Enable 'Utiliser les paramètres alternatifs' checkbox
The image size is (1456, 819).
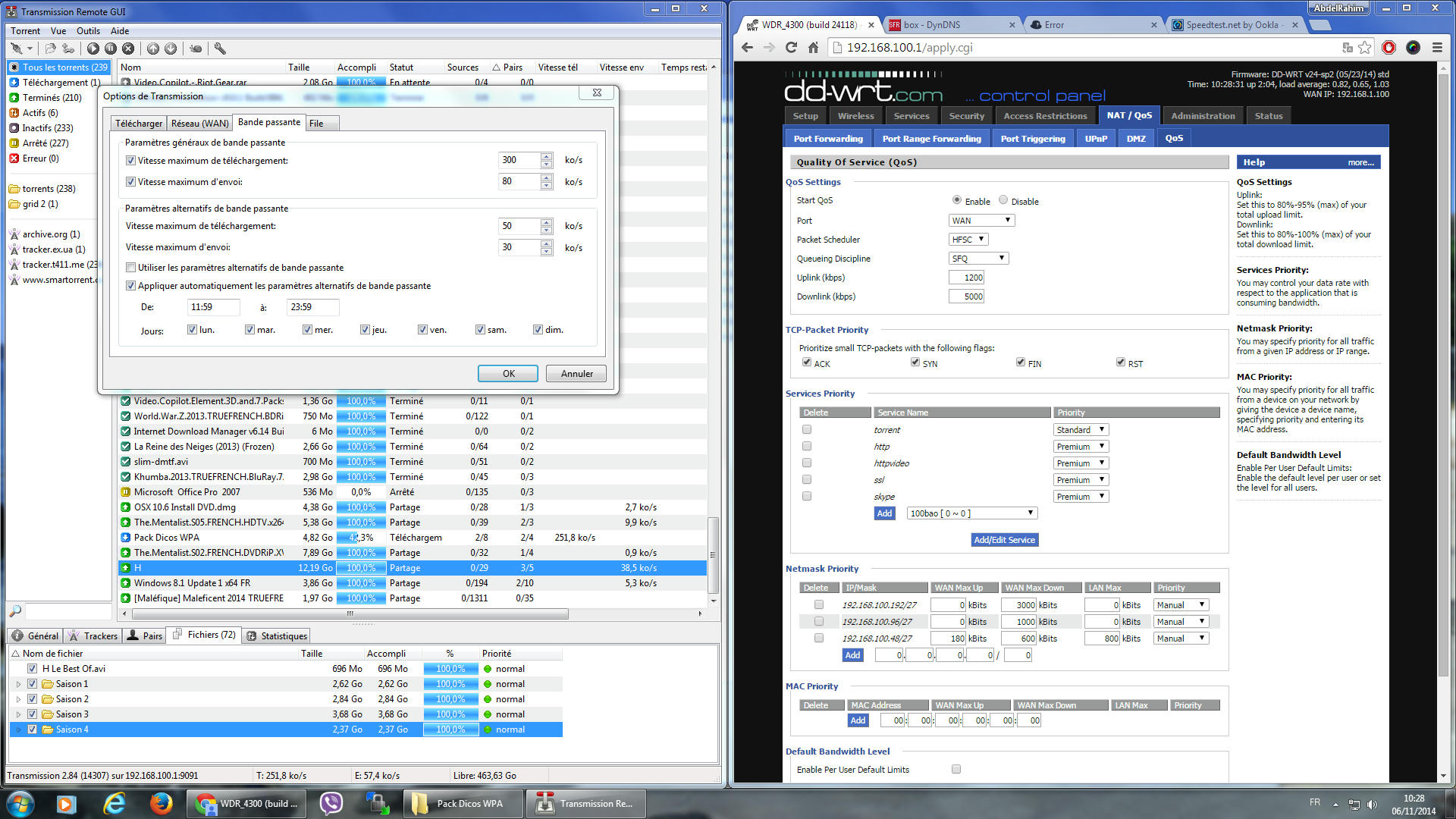[130, 268]
